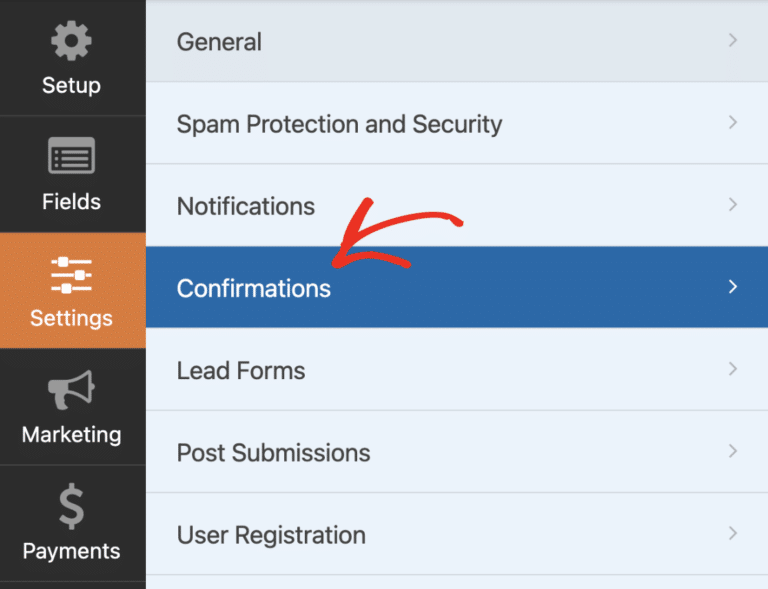The image size is (768, 589).
Task: Open General settings section
Action: 219,42
